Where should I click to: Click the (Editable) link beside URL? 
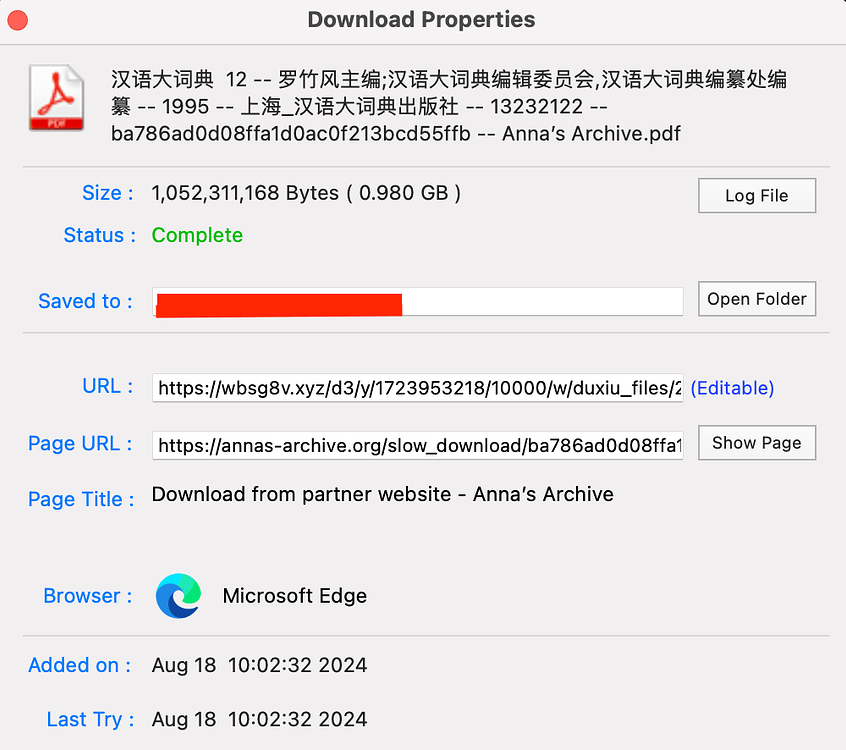pyautogui.click(x=732, y=388)
